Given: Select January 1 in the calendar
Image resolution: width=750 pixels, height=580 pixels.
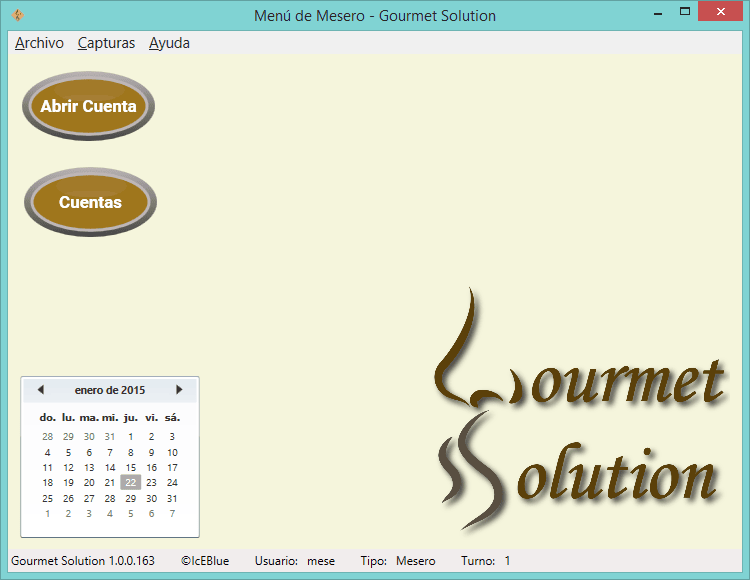Looking at the screenshot, I should (130, 437).
